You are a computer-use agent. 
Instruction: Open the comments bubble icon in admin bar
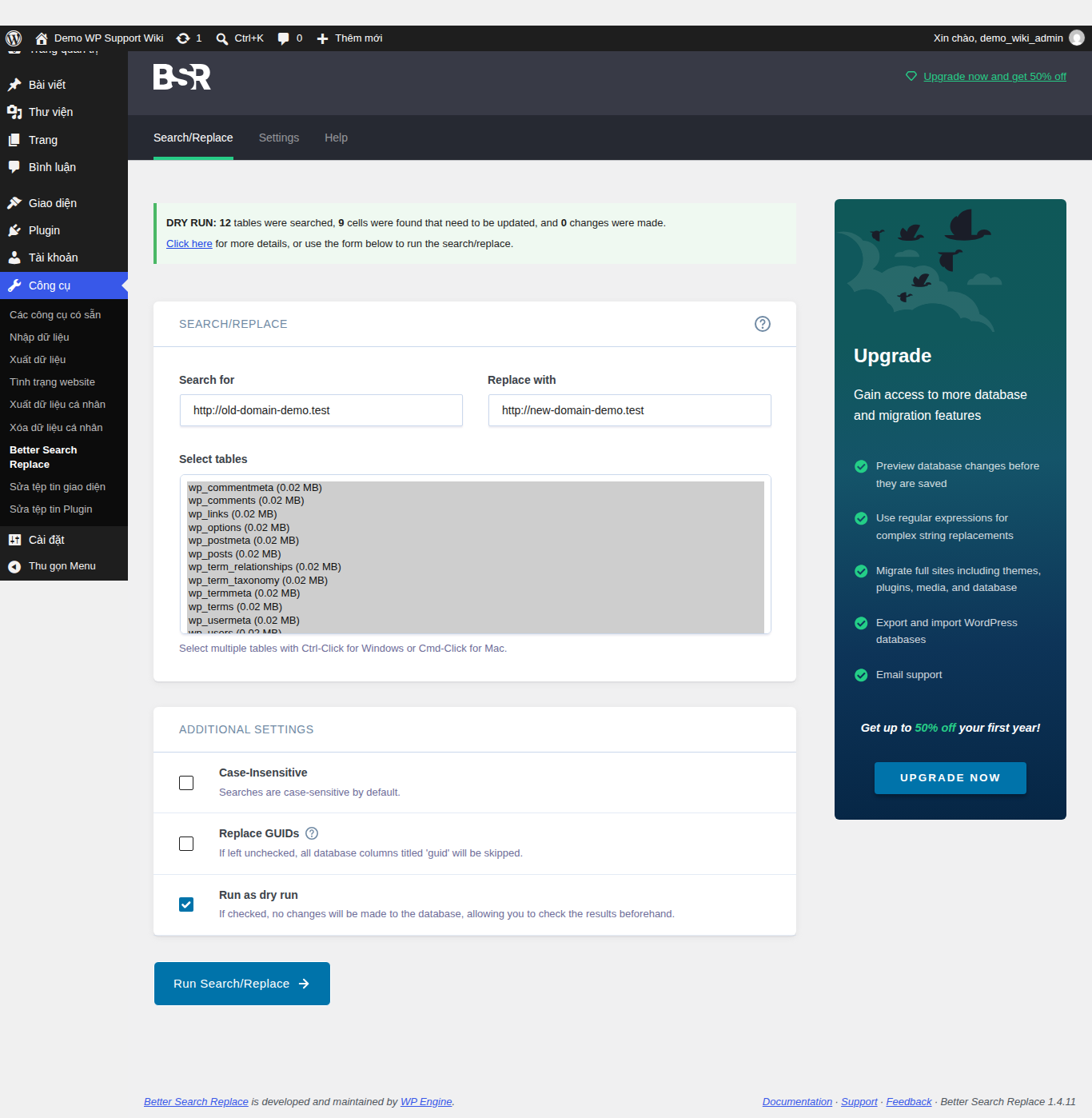283,38
